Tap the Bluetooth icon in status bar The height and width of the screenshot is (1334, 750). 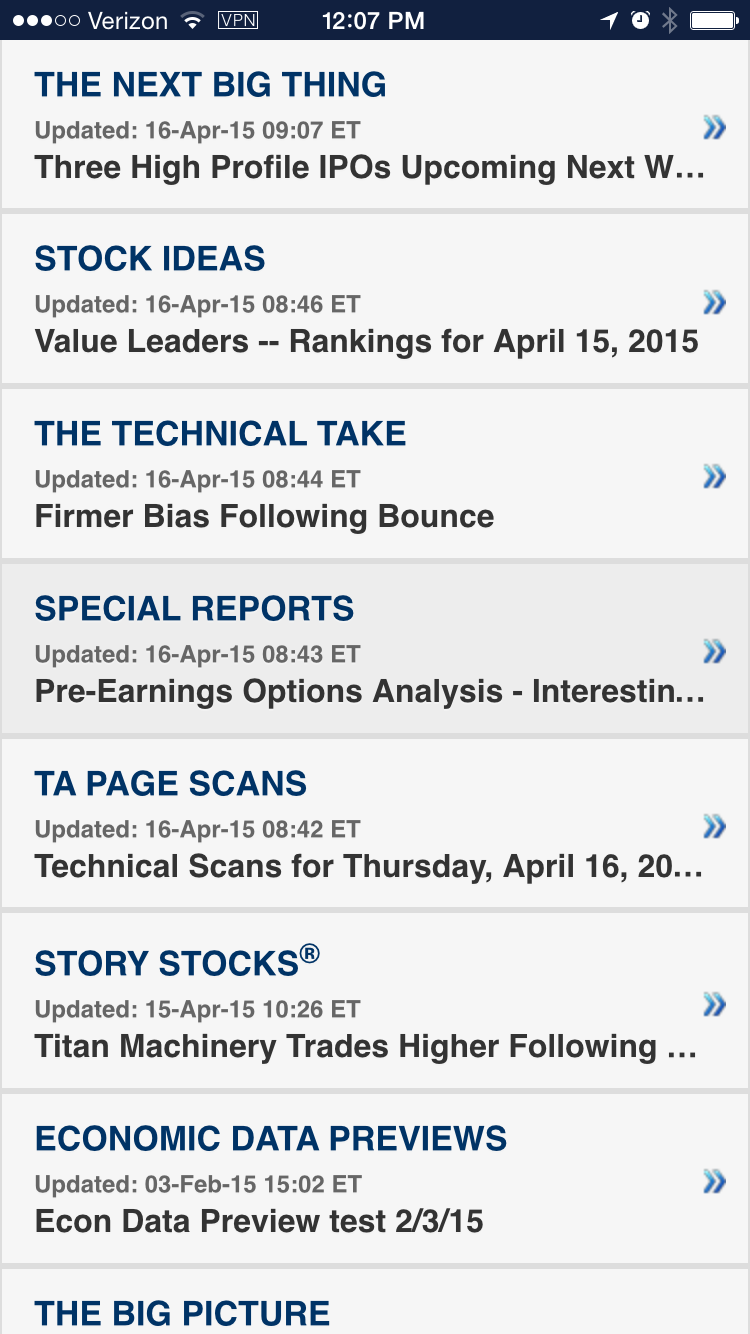[x=670, y=20]
